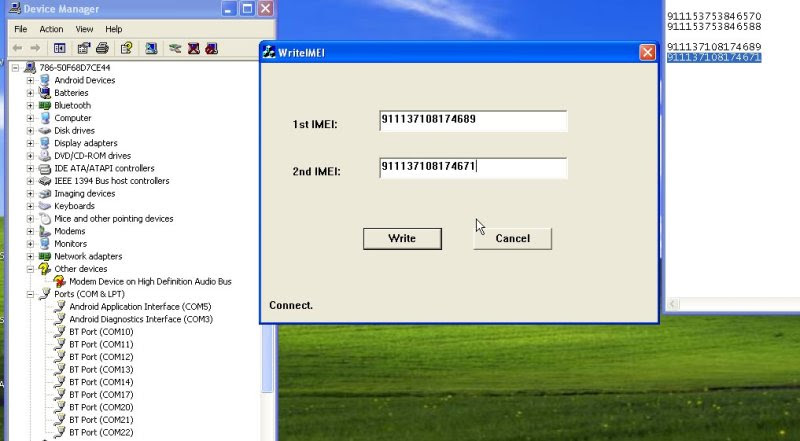
Task: Click the Forward arrow in Device Manager toolbar
Action: coord(35,48)
